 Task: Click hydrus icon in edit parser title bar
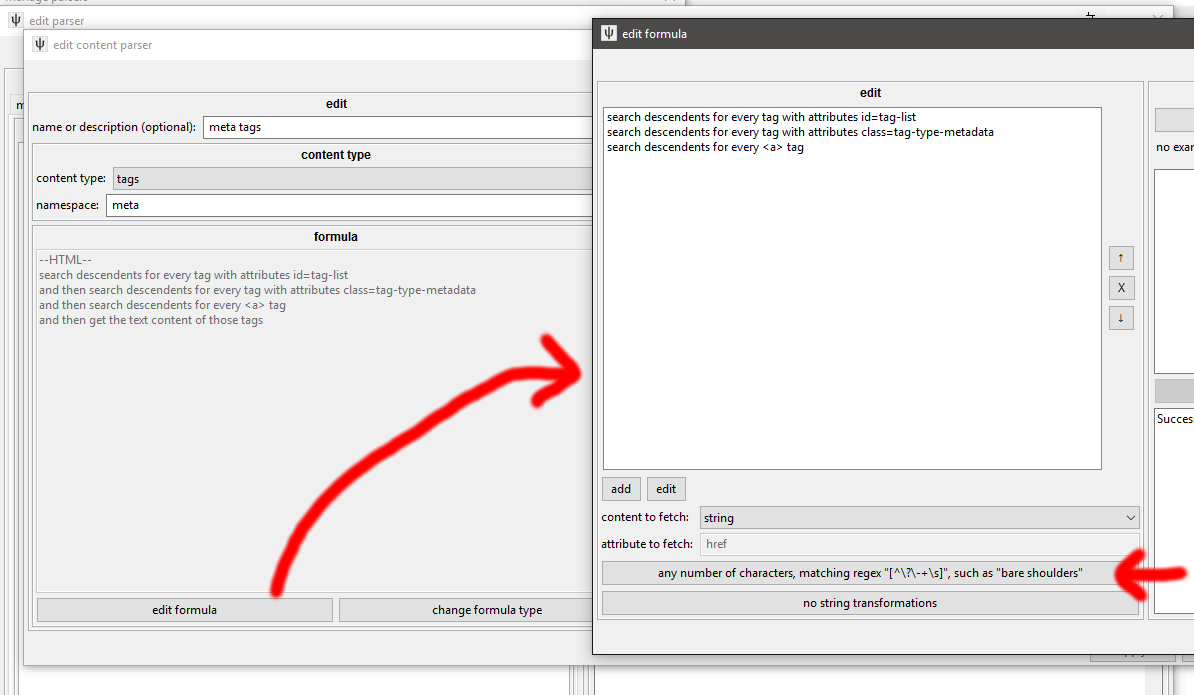click(16, 21)
